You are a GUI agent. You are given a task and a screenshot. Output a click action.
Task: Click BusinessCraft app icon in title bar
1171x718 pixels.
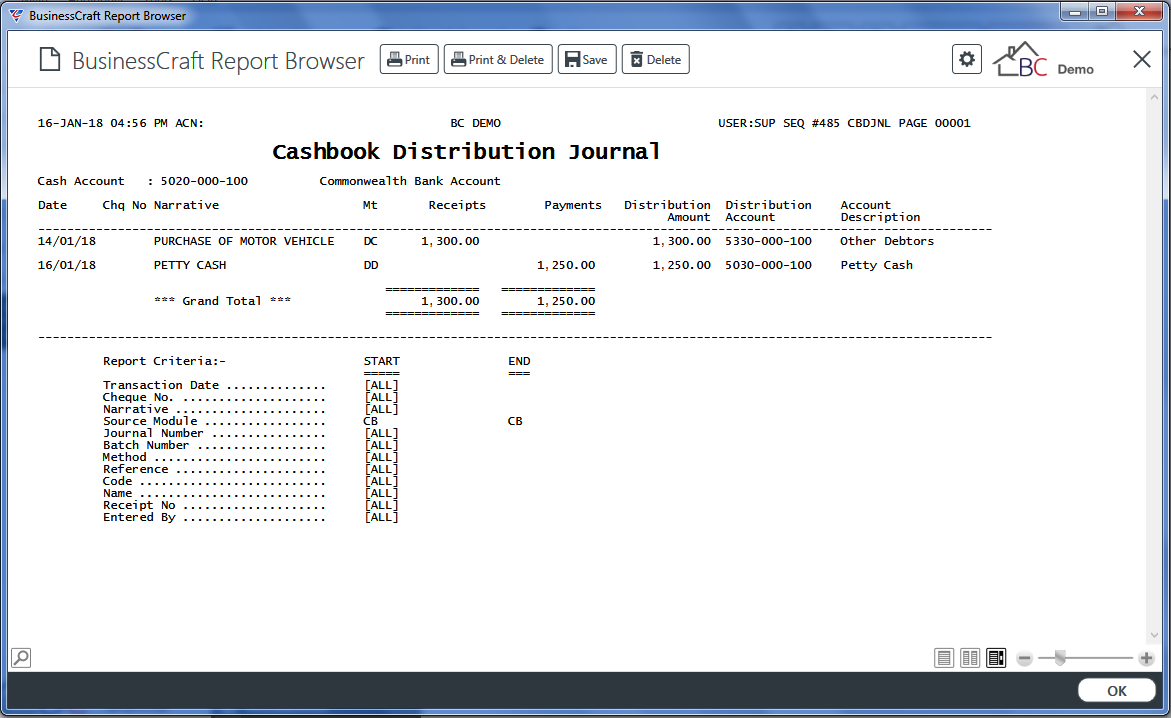coord(16,16)
